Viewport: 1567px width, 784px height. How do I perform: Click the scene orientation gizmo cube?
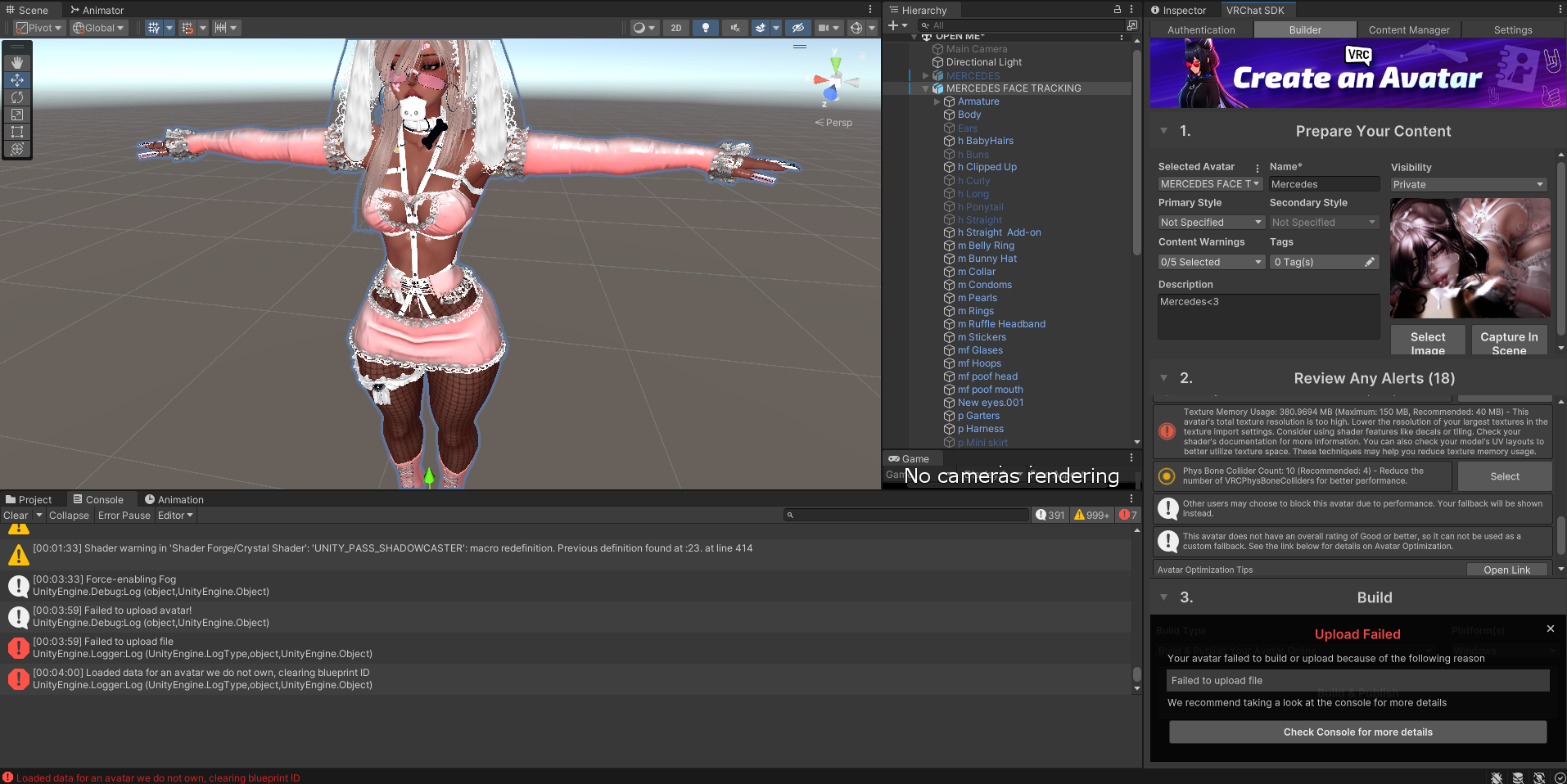pos(835,82)
